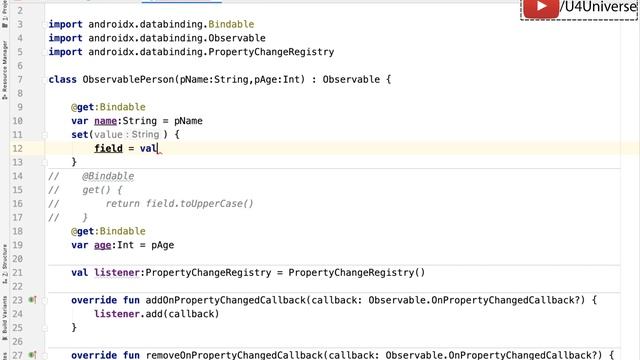Click 'PropertyChangeRegistry()' constructor call on line 21
The width and height of the screenshot is (640, 360).
(357, 273)
